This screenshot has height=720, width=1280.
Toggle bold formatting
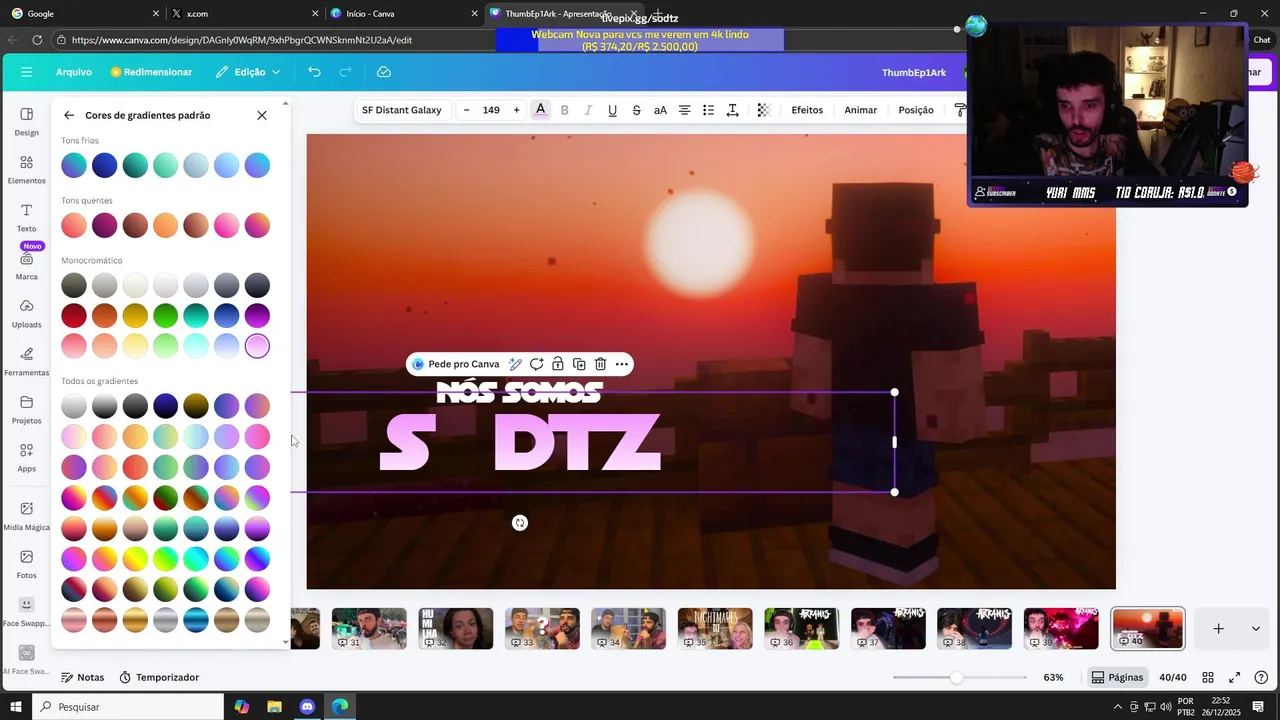(564, 110)
